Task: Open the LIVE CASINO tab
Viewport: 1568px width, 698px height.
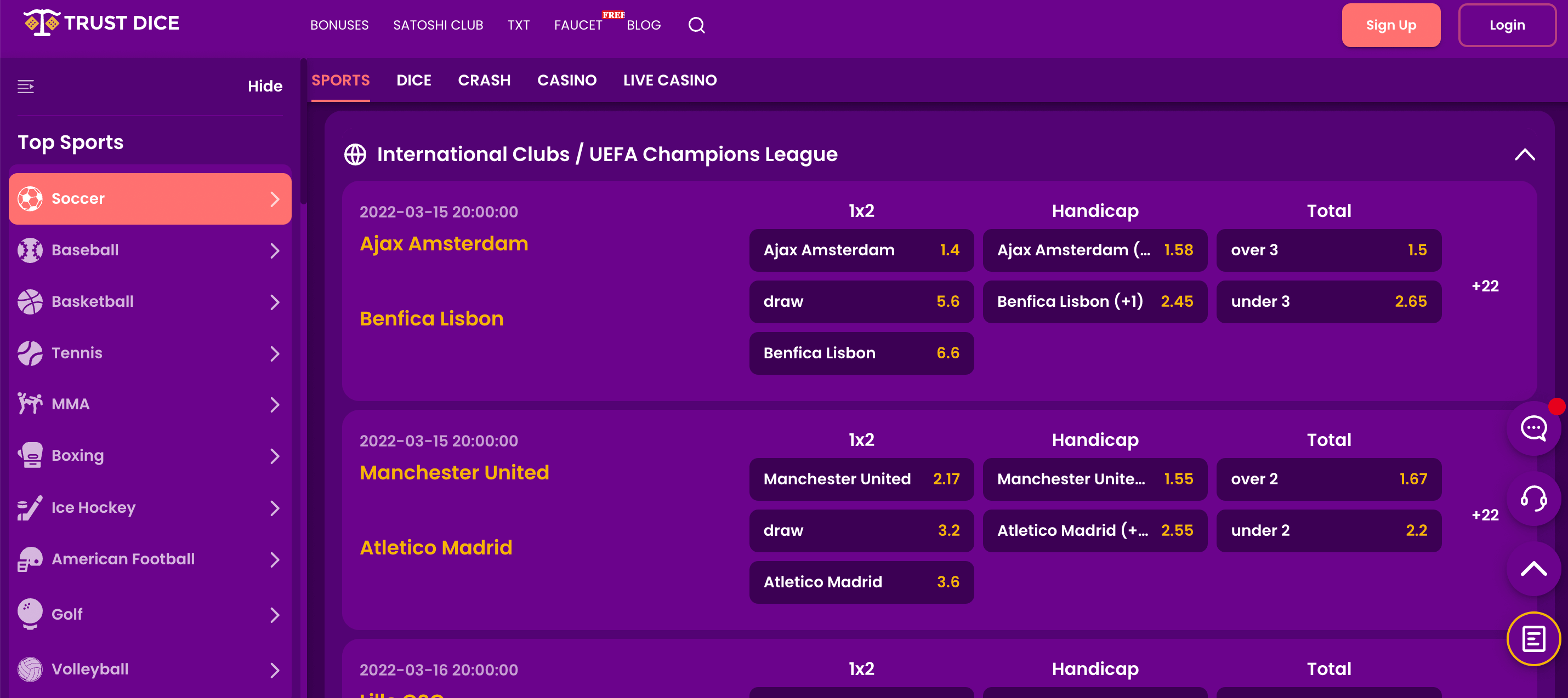Action: 669,81
